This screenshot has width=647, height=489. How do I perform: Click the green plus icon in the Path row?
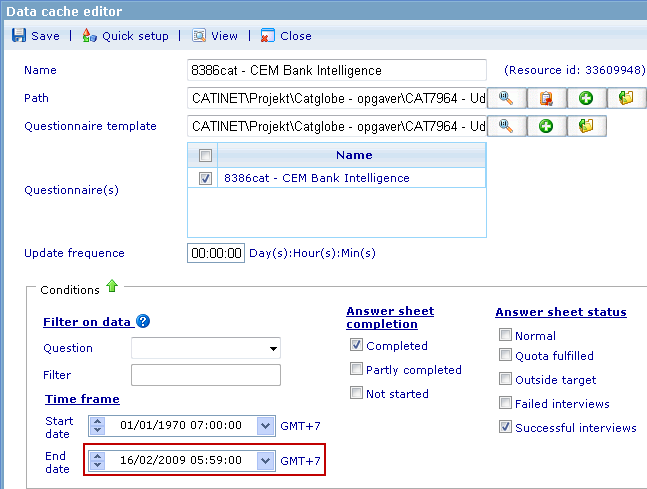[587, 98]
